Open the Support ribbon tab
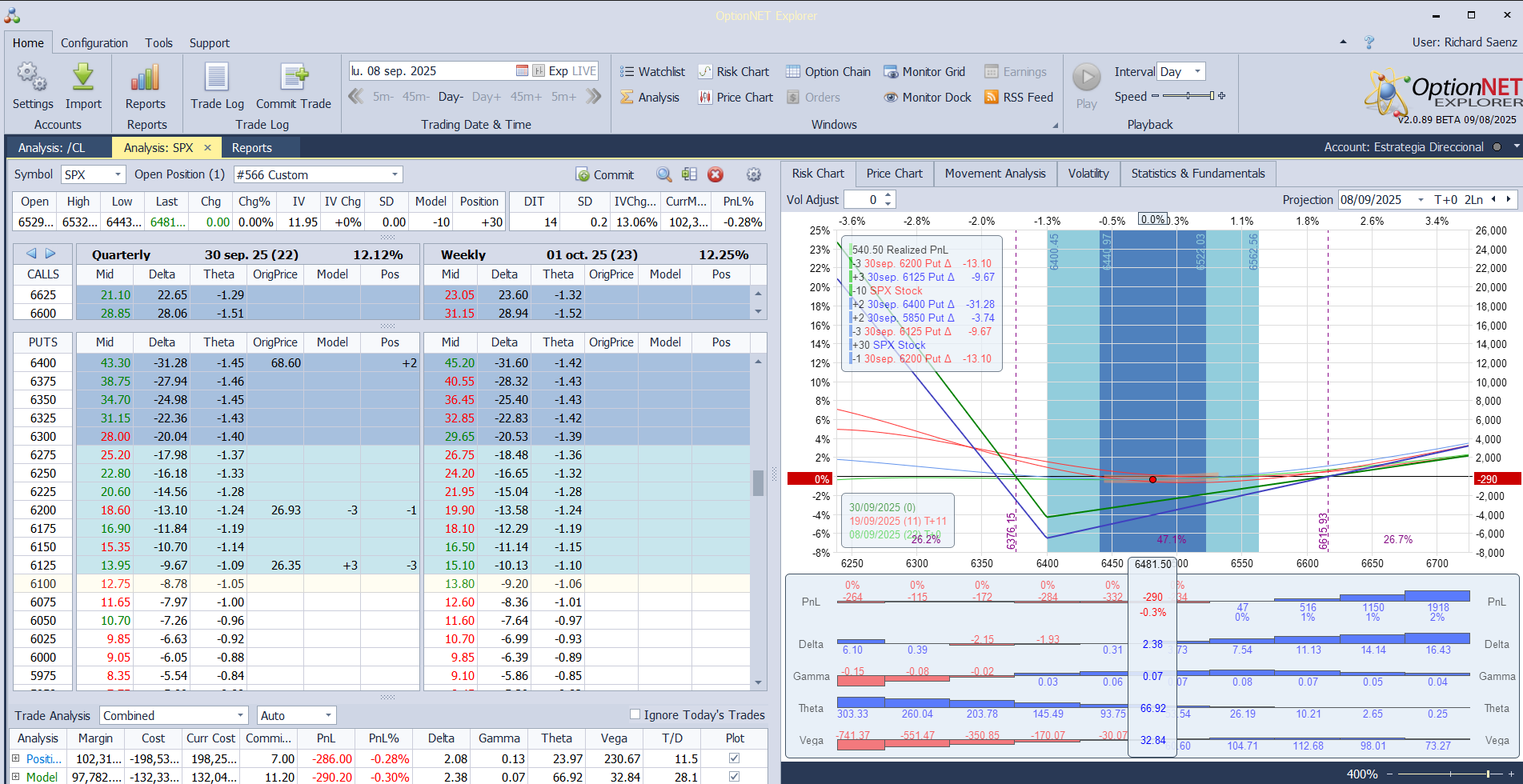 (x=209, y=43)
